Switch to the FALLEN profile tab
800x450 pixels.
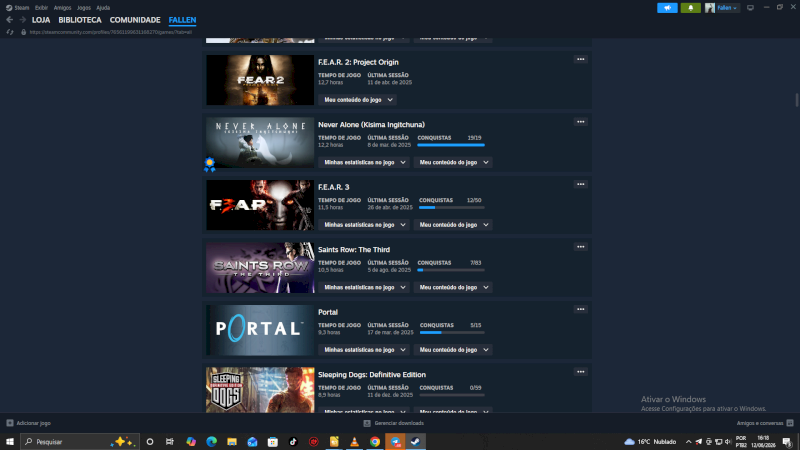click(x=182, y=20)
